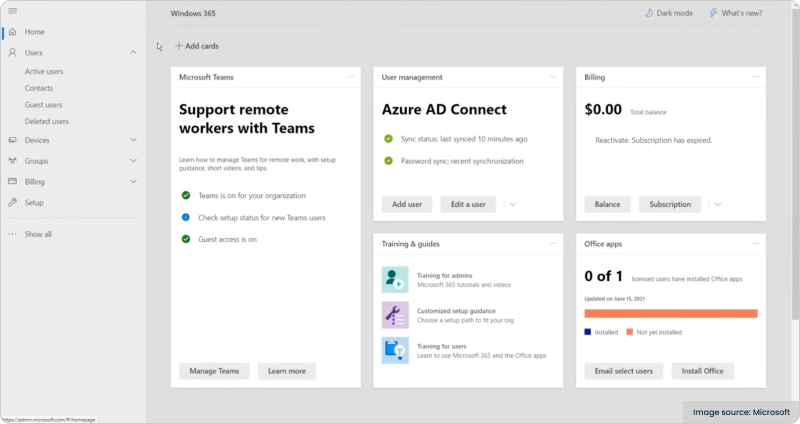
Task: Open Contacts under Users
Action: click(x=39, y=88)
